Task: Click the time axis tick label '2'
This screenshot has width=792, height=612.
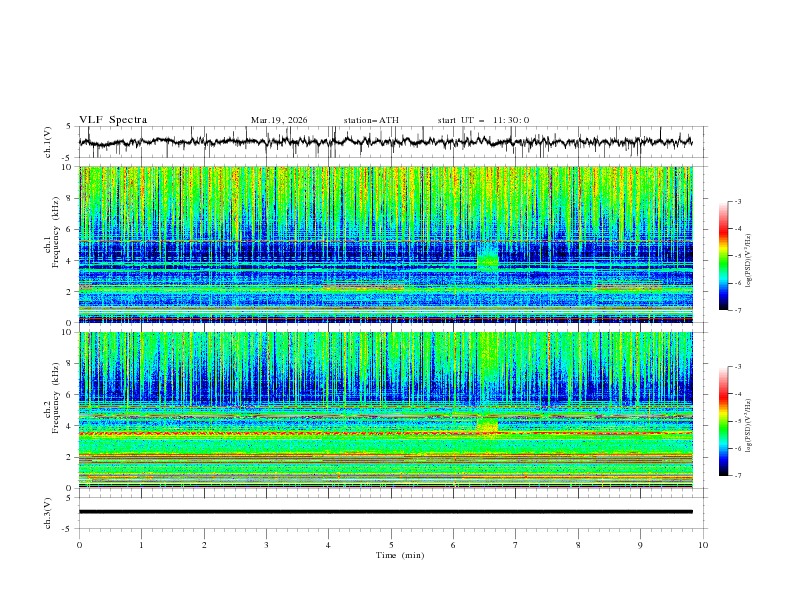Action: coord(204,545)
